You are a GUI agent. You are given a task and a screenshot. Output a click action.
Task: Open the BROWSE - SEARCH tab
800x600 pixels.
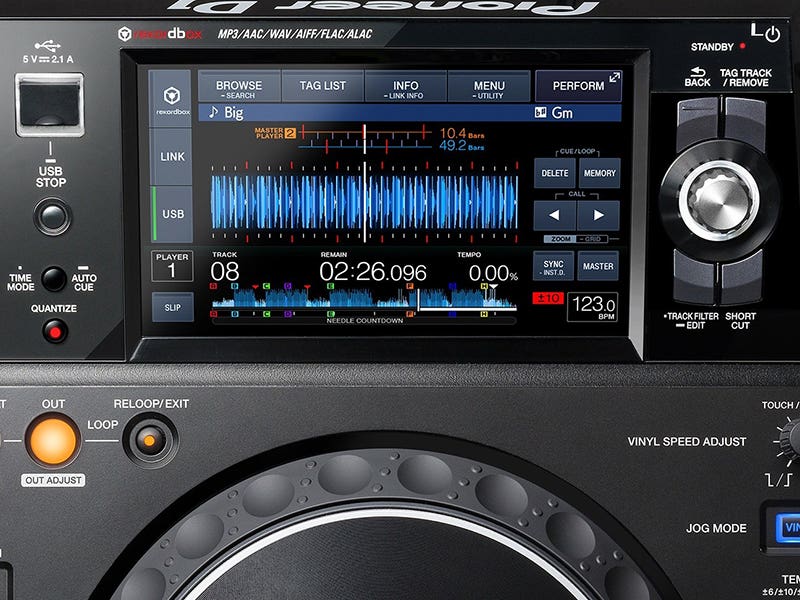click(239, 86)
